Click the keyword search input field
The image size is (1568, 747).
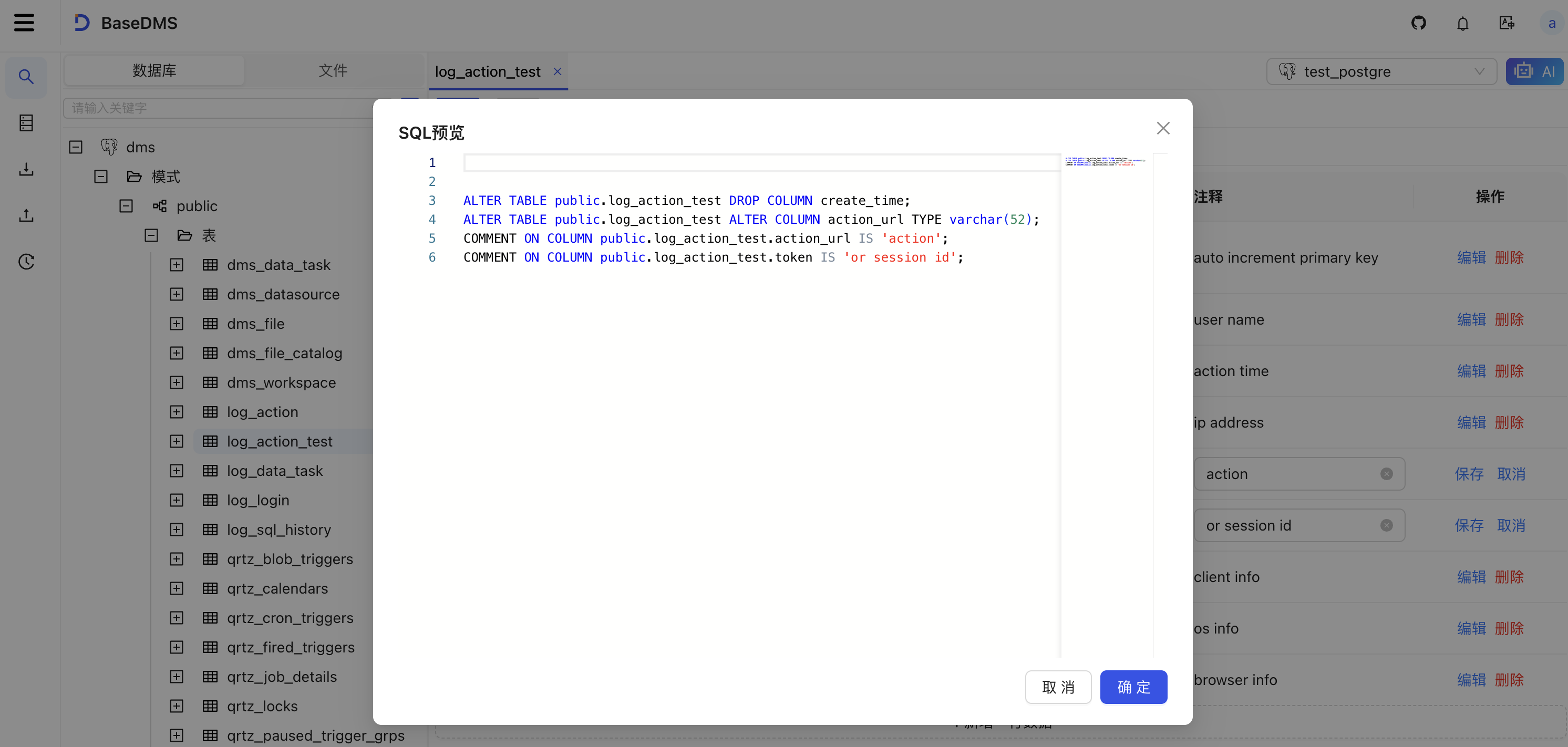231,108
